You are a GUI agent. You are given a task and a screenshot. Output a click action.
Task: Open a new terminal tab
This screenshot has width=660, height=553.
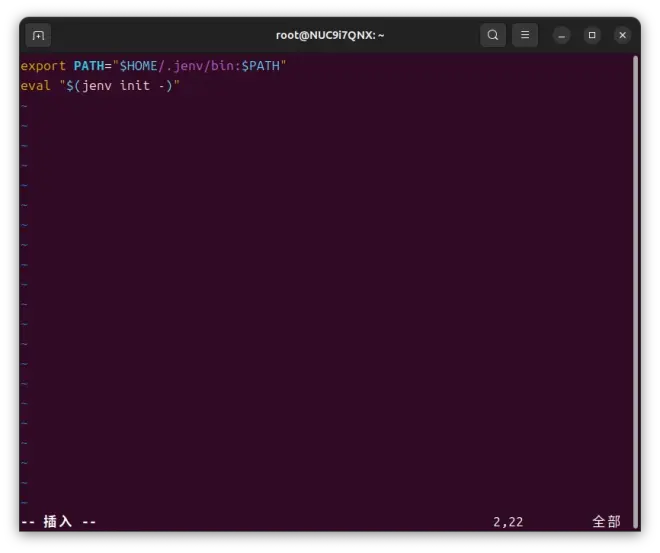click(x=38, y=35)
